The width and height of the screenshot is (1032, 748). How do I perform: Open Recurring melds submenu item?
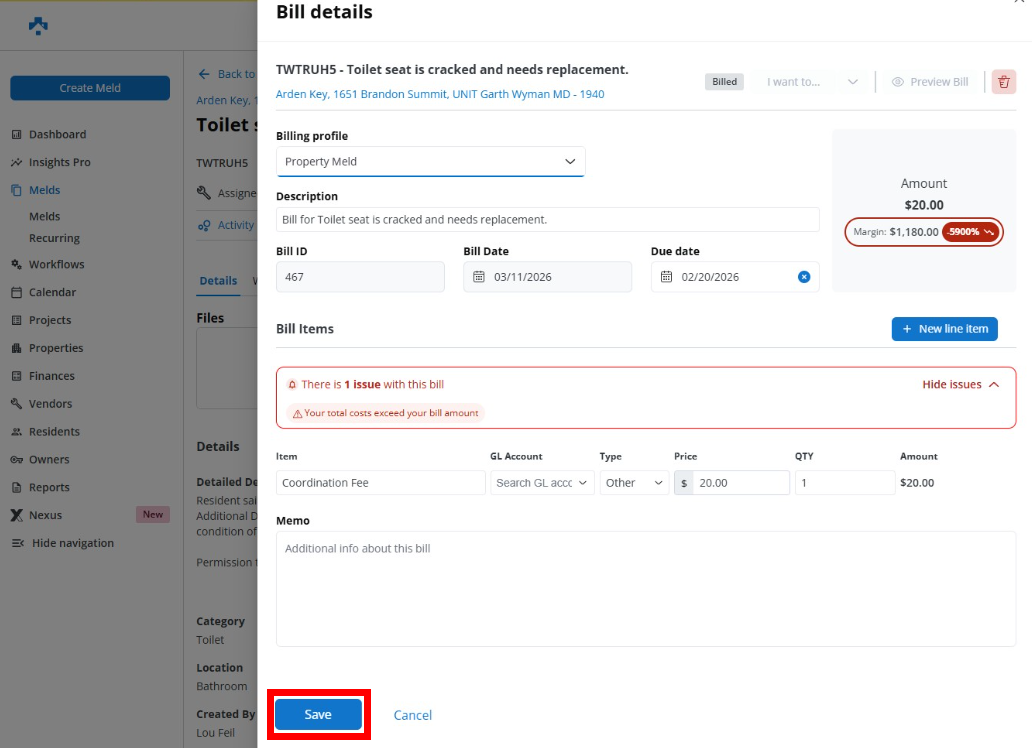[54, 238]
